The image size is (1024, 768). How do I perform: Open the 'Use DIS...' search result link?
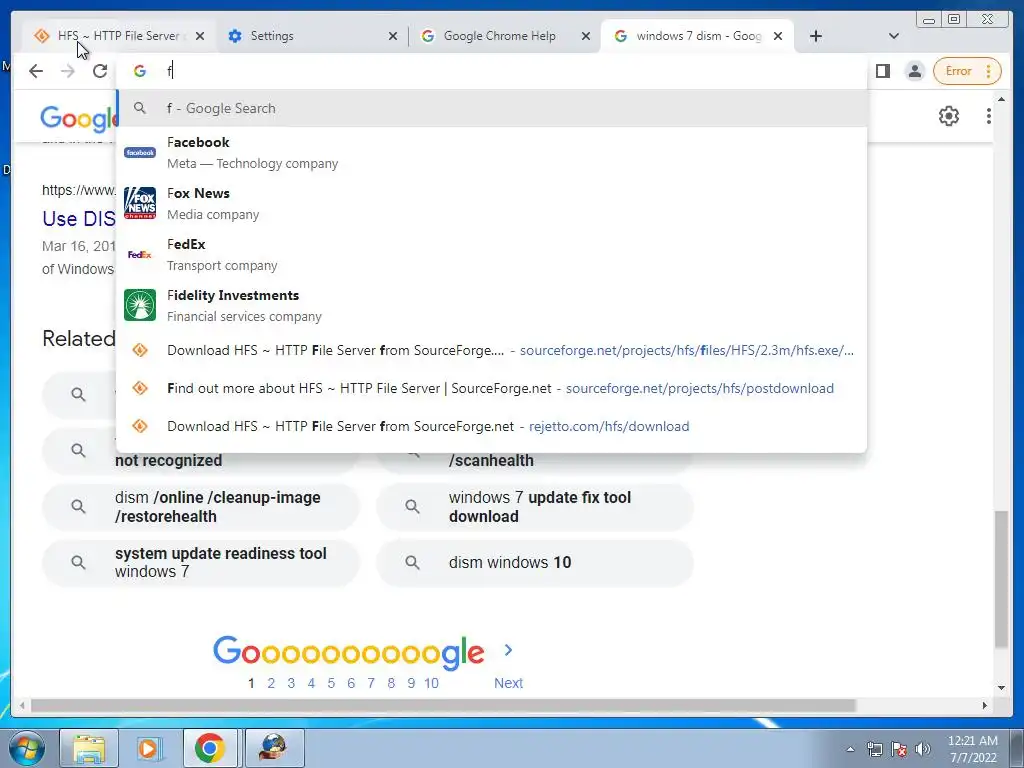click(78, 219)
